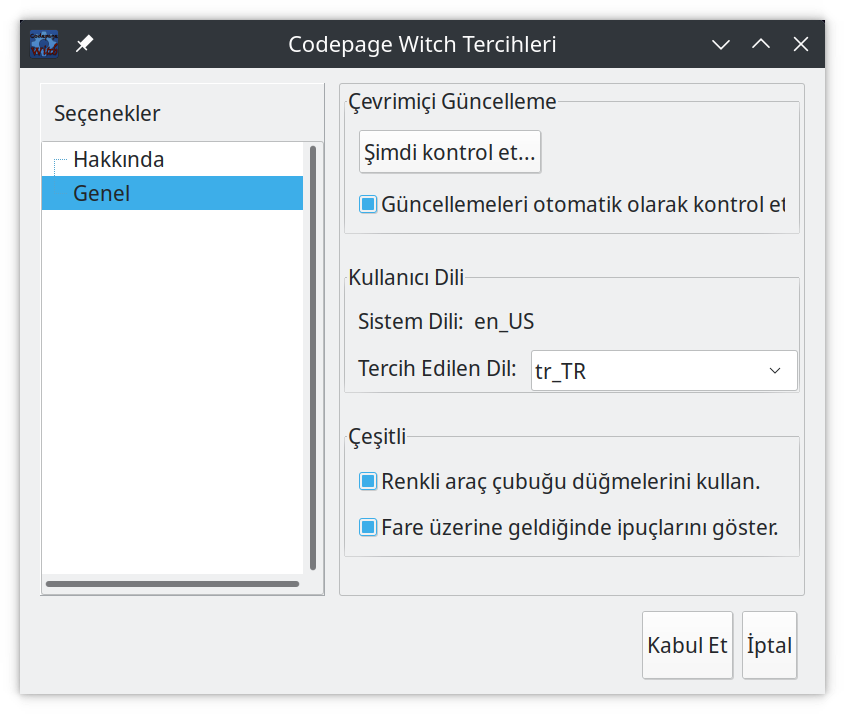The height and width of the screenshot is (714, 845).
Task: Click the Seçenekler column header
Action: pos(107,113)
